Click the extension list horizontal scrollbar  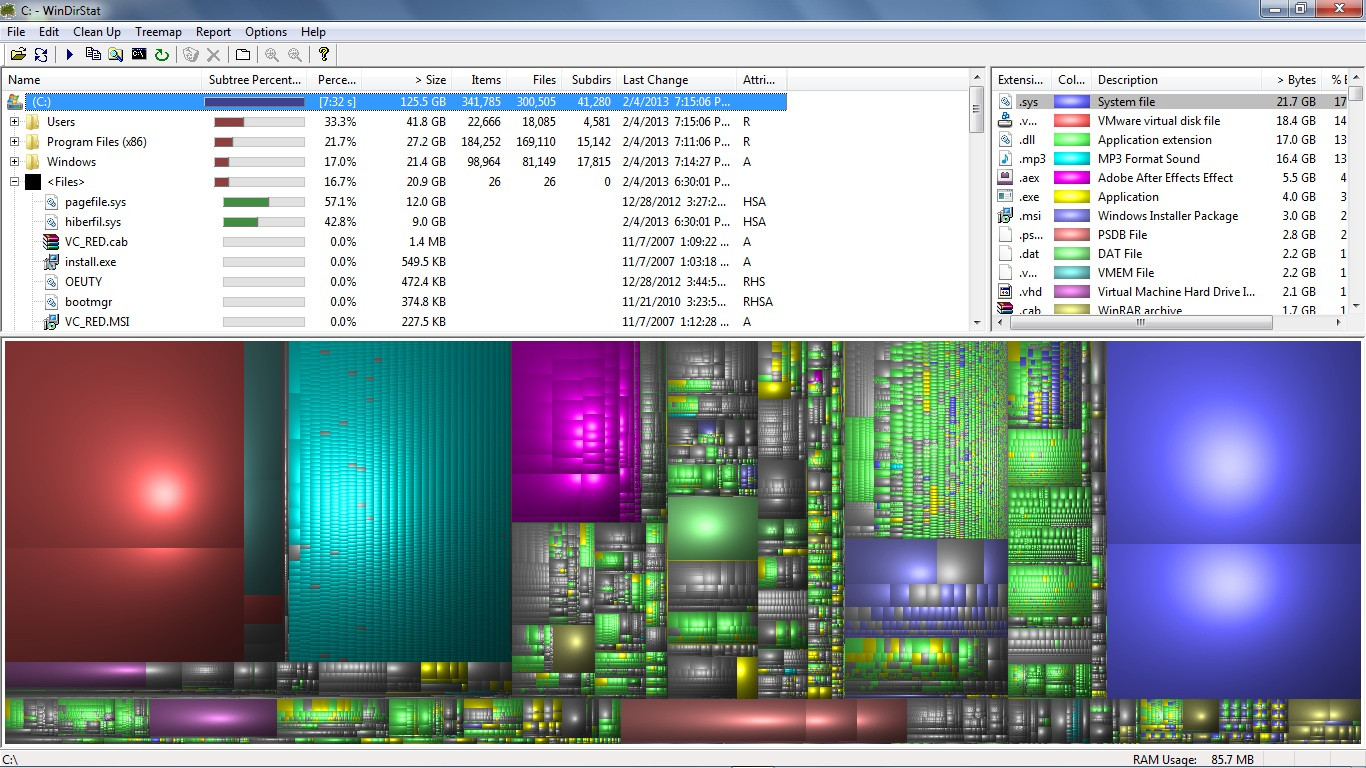coord(1170,323)
